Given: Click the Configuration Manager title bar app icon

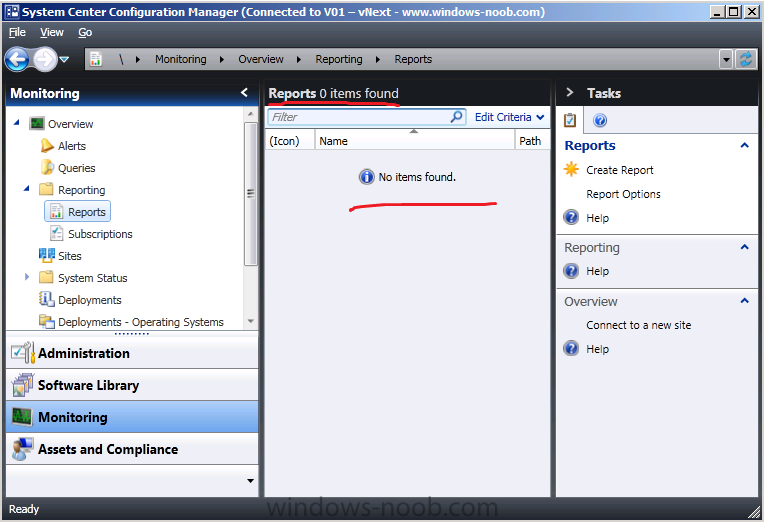Looking at the screenshot, I should pos(12,12).
